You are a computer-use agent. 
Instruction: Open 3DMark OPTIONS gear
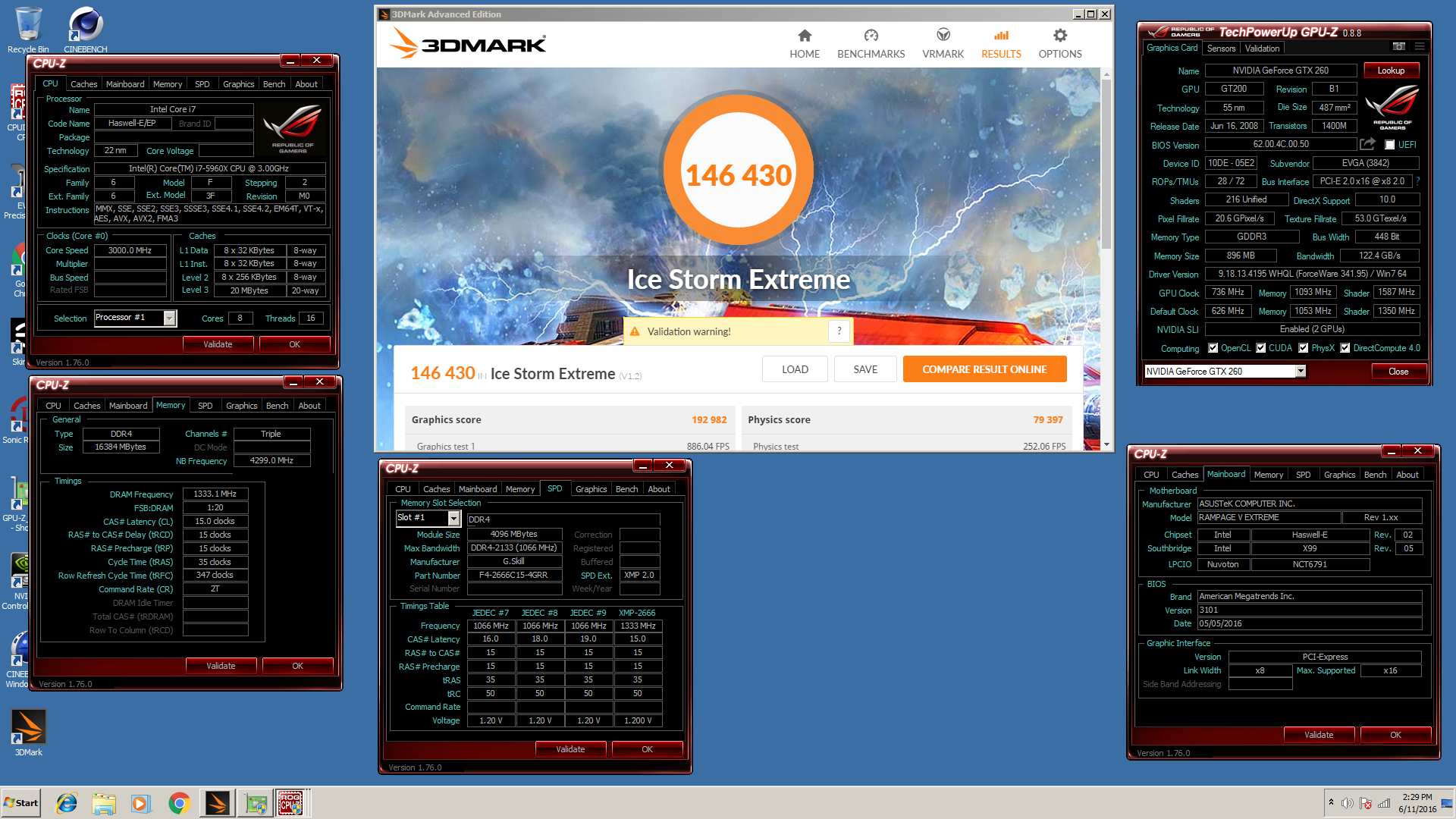1059,44
